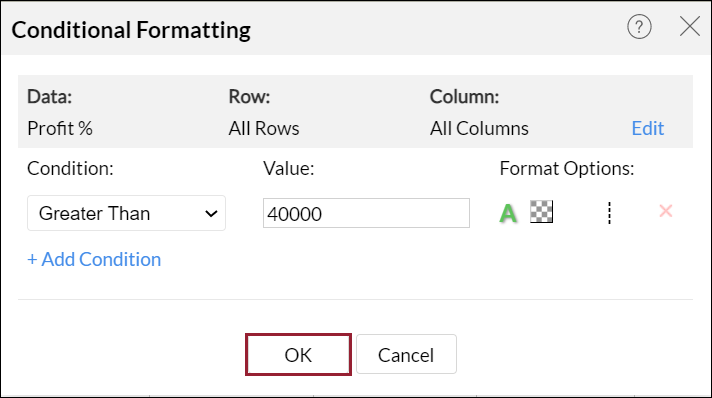Click the All Rows value text
Image resolution: width=712 pixels, height=398 pixels.
tap(264, 129)
